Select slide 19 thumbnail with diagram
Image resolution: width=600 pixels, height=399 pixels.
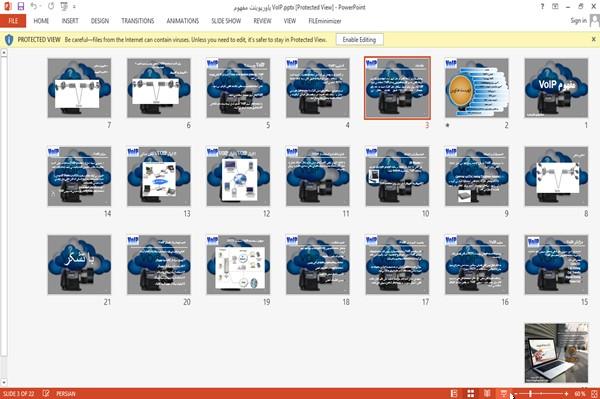click(238, 265)
